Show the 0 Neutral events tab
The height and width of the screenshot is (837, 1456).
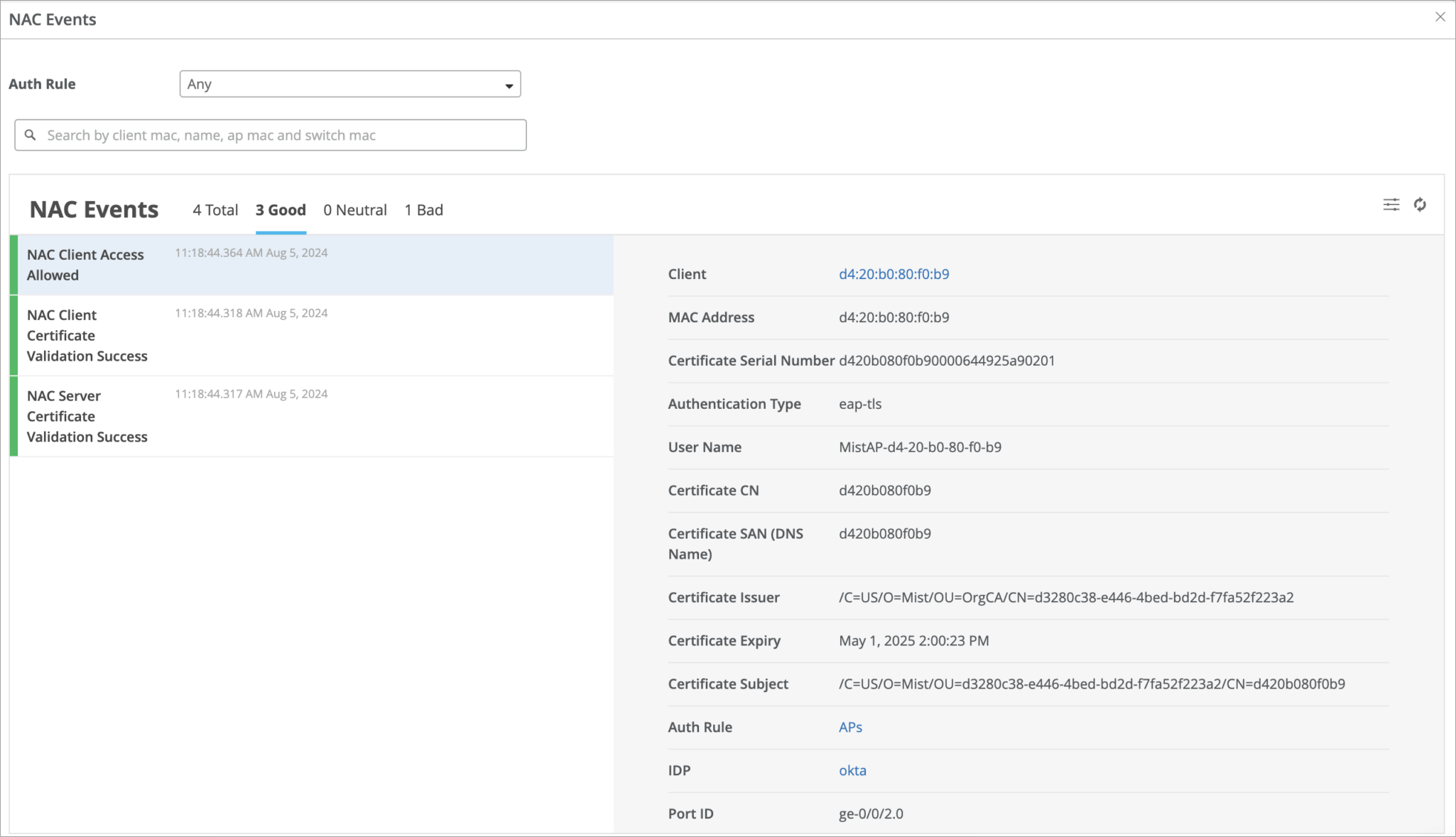[355, 210]
